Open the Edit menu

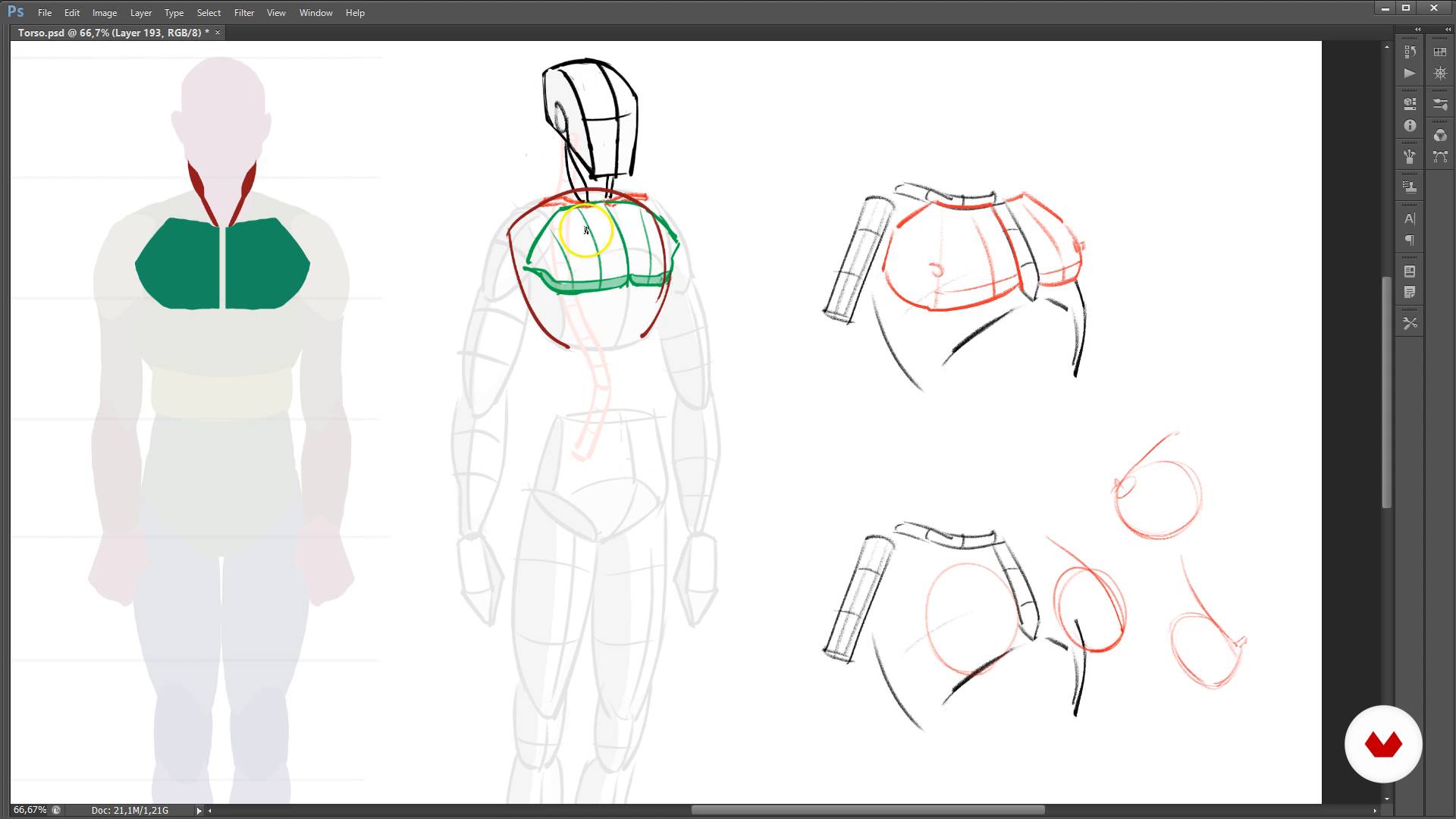point(72,13)
